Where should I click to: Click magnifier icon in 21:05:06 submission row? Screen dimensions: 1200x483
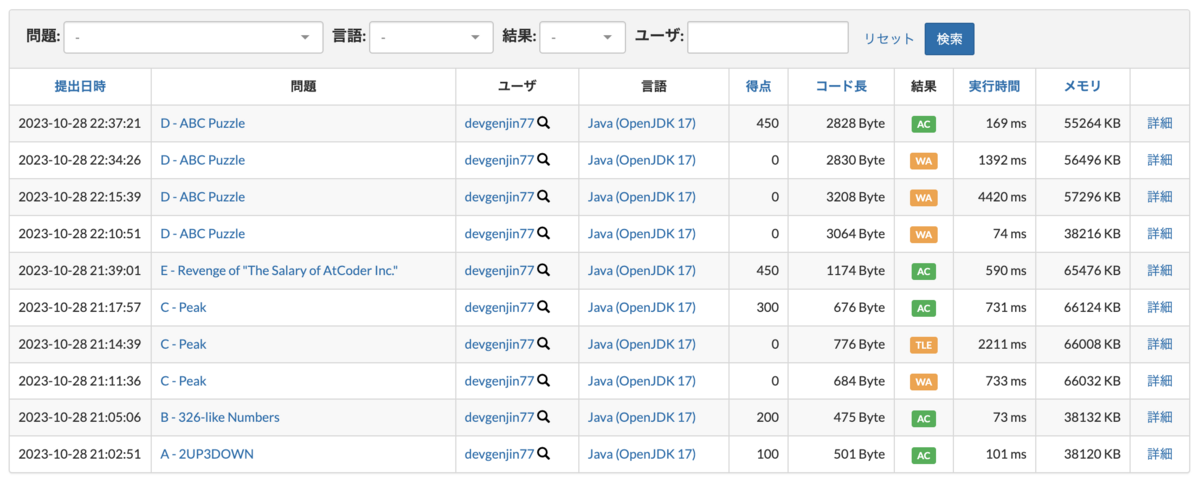pos(544,417)
